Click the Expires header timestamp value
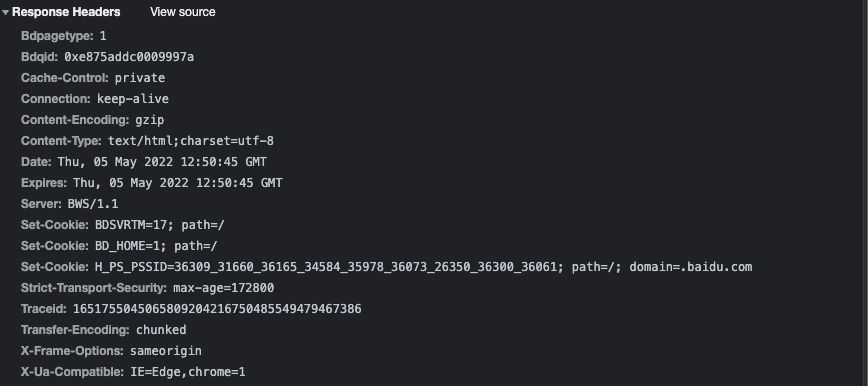Image resolution: width=868 pixels, height=386 pixels. (178, 183)
